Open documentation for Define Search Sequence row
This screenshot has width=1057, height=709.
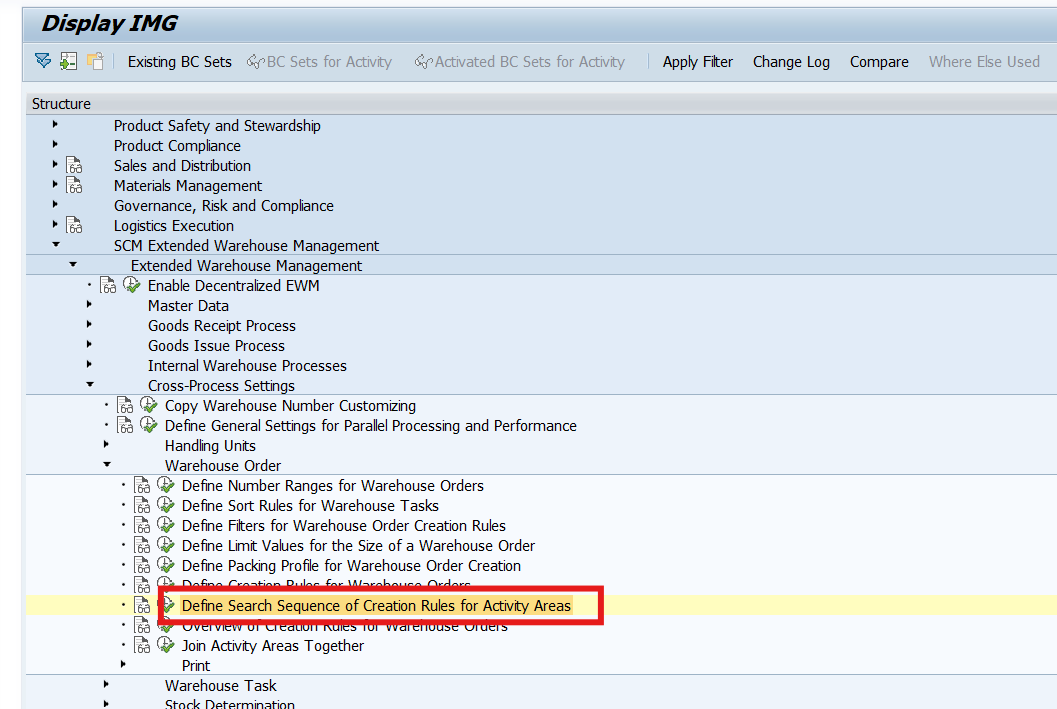pyautogui.click(x=142, y=606)
